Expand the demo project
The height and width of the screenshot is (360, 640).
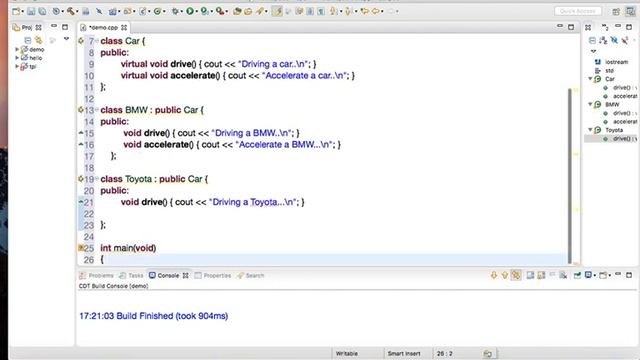pos(17,49)
